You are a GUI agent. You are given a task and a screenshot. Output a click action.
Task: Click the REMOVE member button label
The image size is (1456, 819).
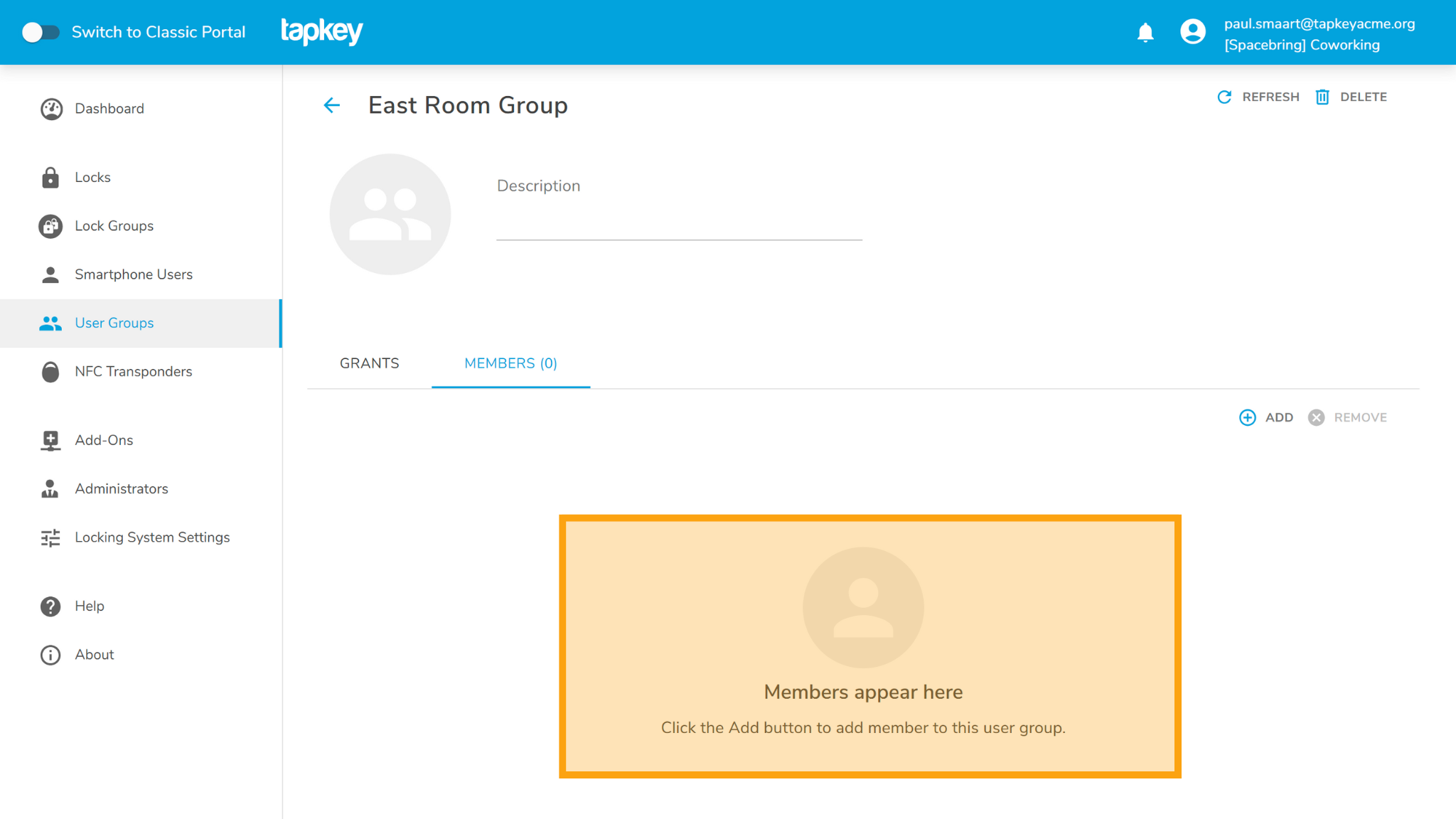[1360, 417]
